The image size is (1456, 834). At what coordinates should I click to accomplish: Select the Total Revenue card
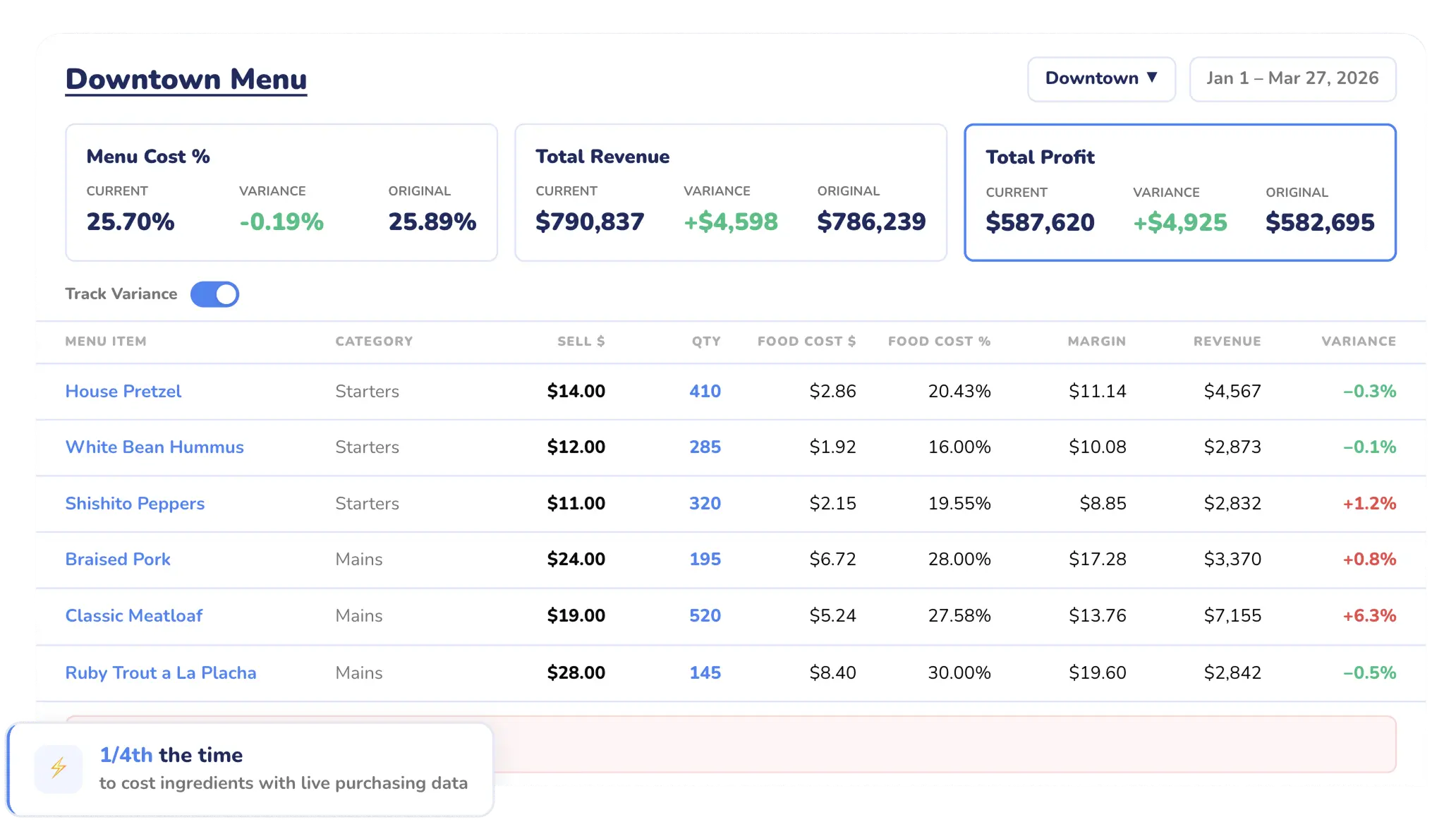pyautogui.click(x=730, y=192)
